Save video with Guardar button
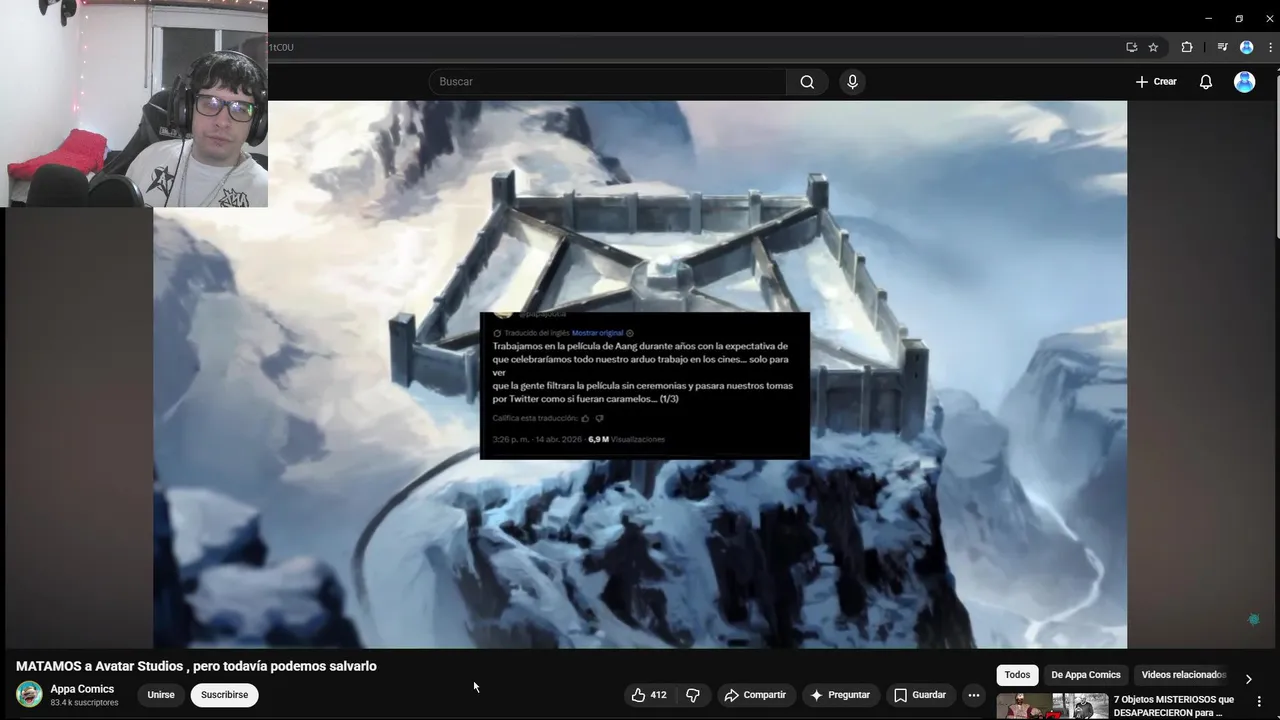This screenshot has width=1280, height=720. (920, 695)
